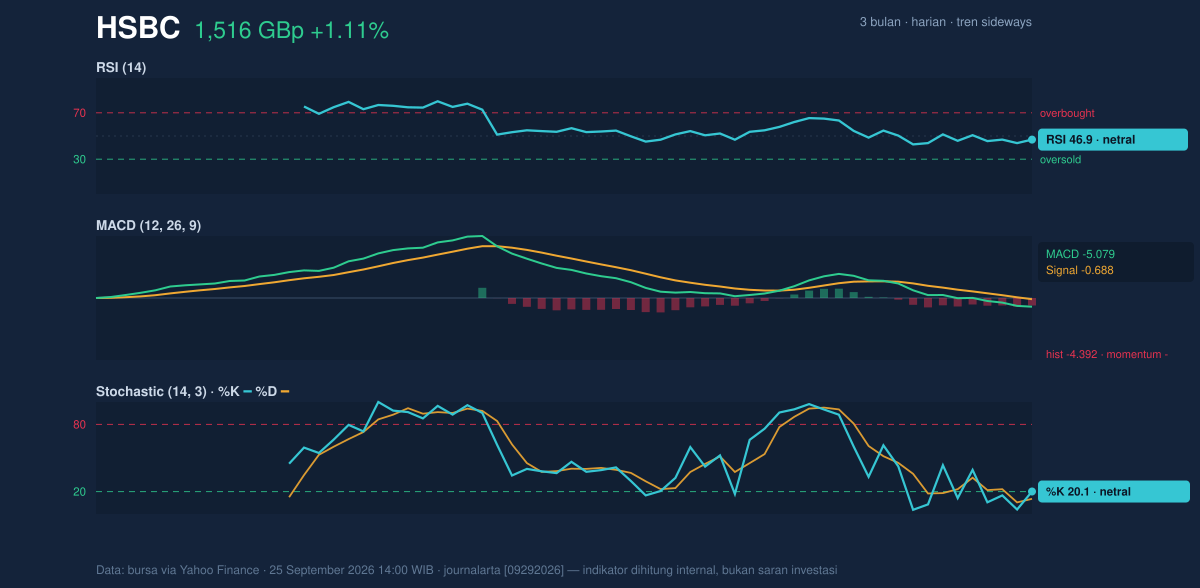Click the Stochastic 20 axis label
The image size is (1200, 588).
coord(79,492)
